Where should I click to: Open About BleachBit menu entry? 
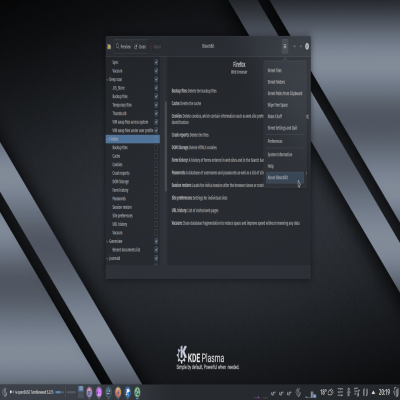[285, 178]
